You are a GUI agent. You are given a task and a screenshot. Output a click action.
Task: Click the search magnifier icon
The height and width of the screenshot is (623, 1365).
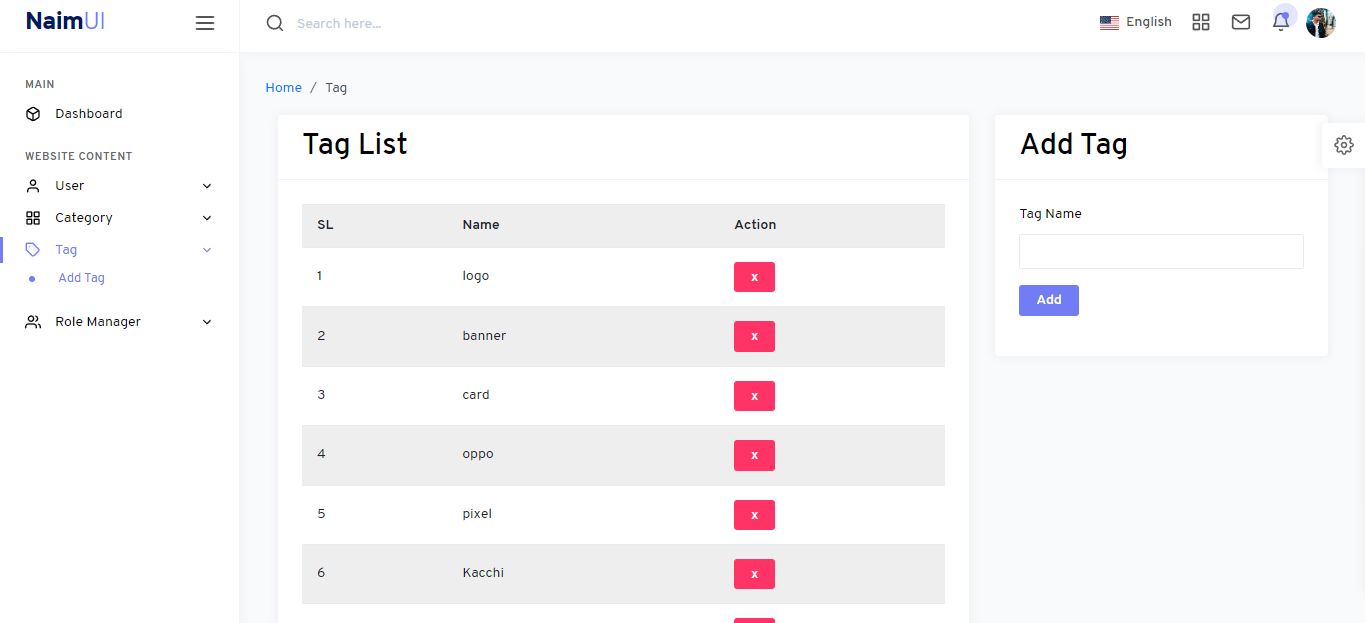click(x=275, y=23)
